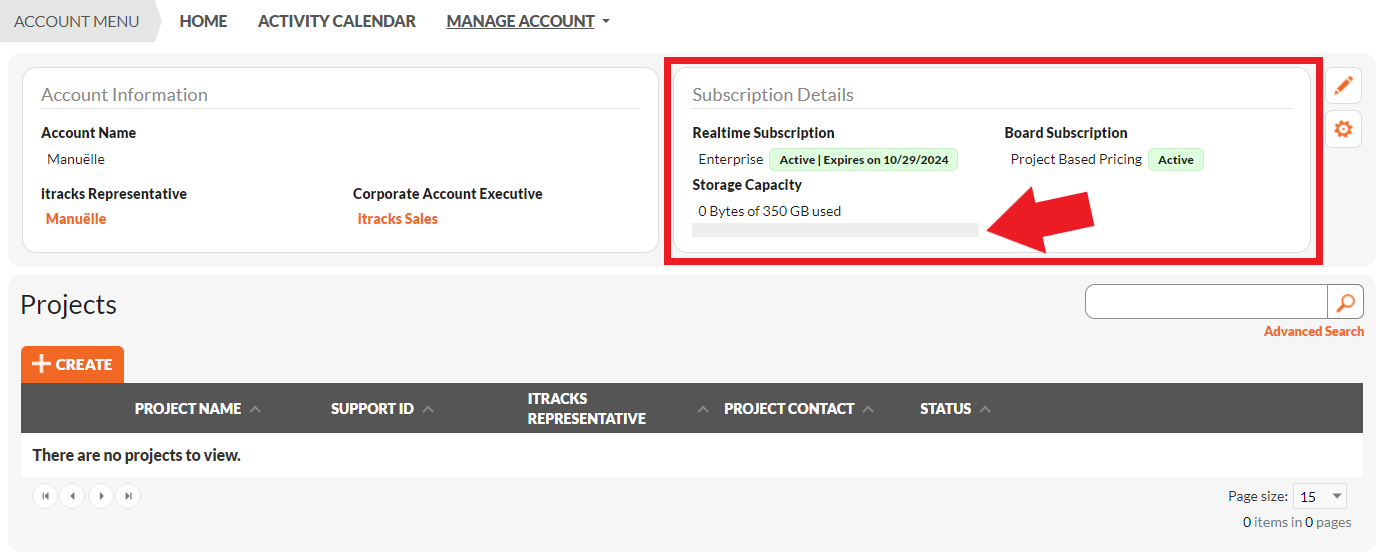Screen dimensions: 1383x559
Task: Open the gear settings icon
Action: pyautogui.click(x=1343, y=130)
